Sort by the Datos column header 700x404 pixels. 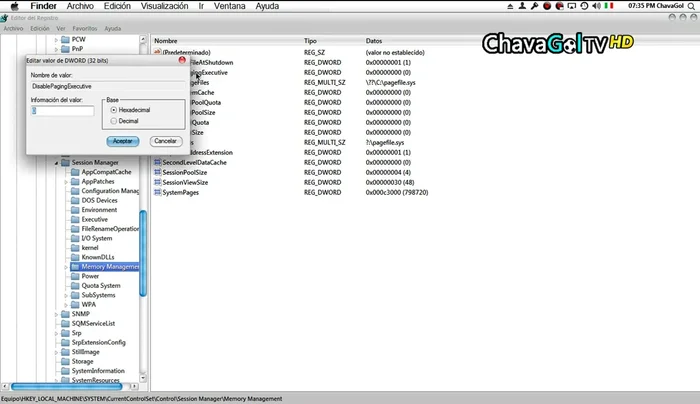[x=374, y=41]
